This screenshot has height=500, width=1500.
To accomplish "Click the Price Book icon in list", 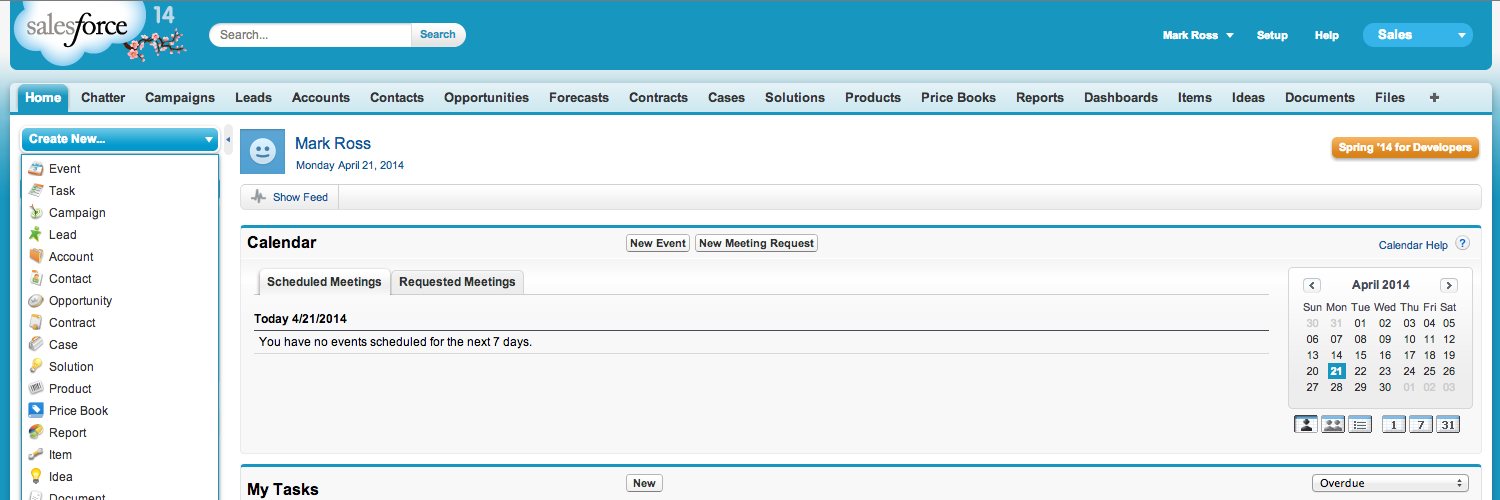I will (x=36, y=411).
